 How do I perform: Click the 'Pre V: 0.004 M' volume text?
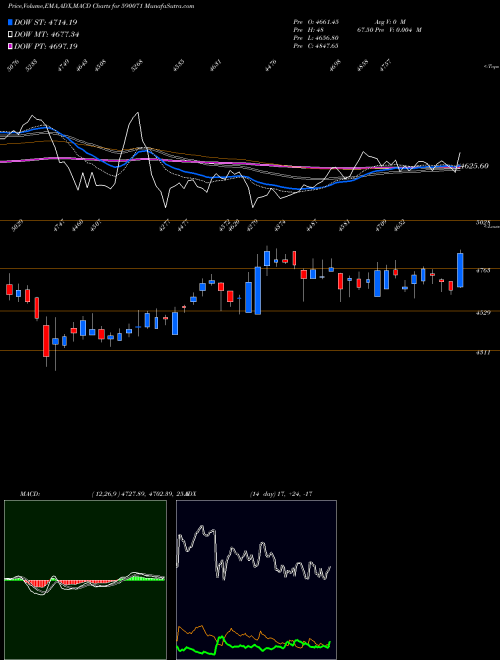pyautogui.click(x=399, y=30)
